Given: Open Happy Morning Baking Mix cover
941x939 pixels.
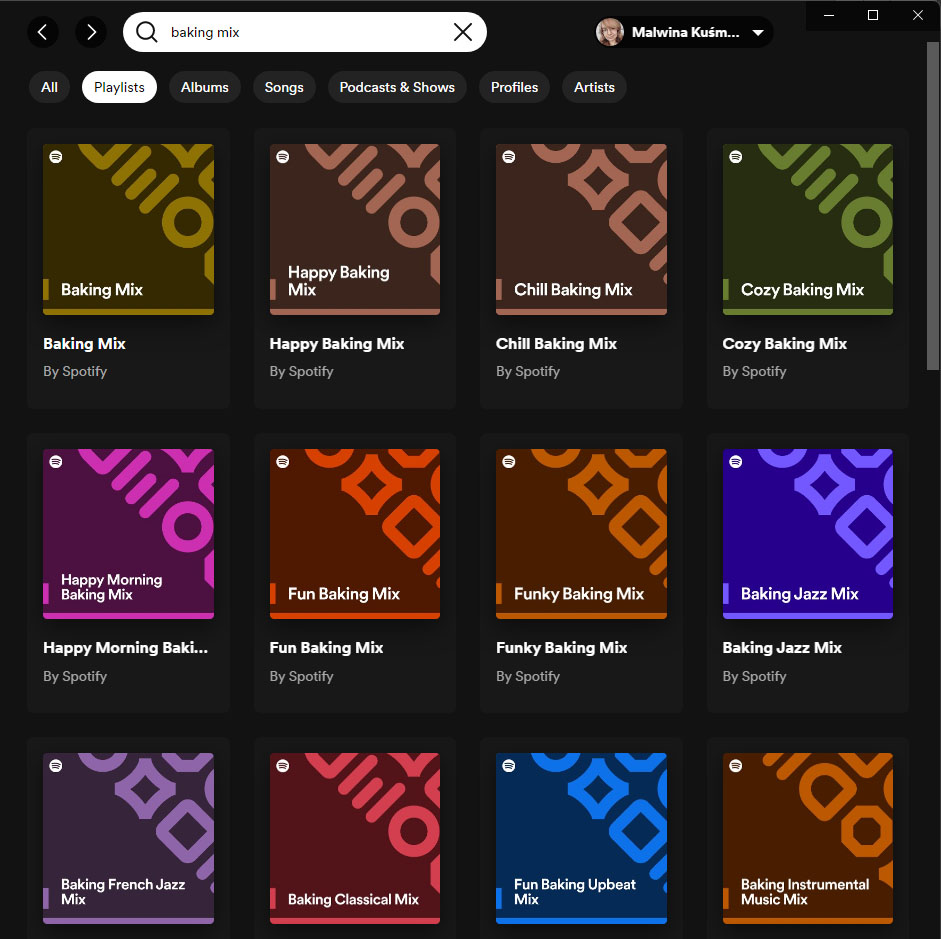Looking at the screenshot, I should tap(128, 534).
